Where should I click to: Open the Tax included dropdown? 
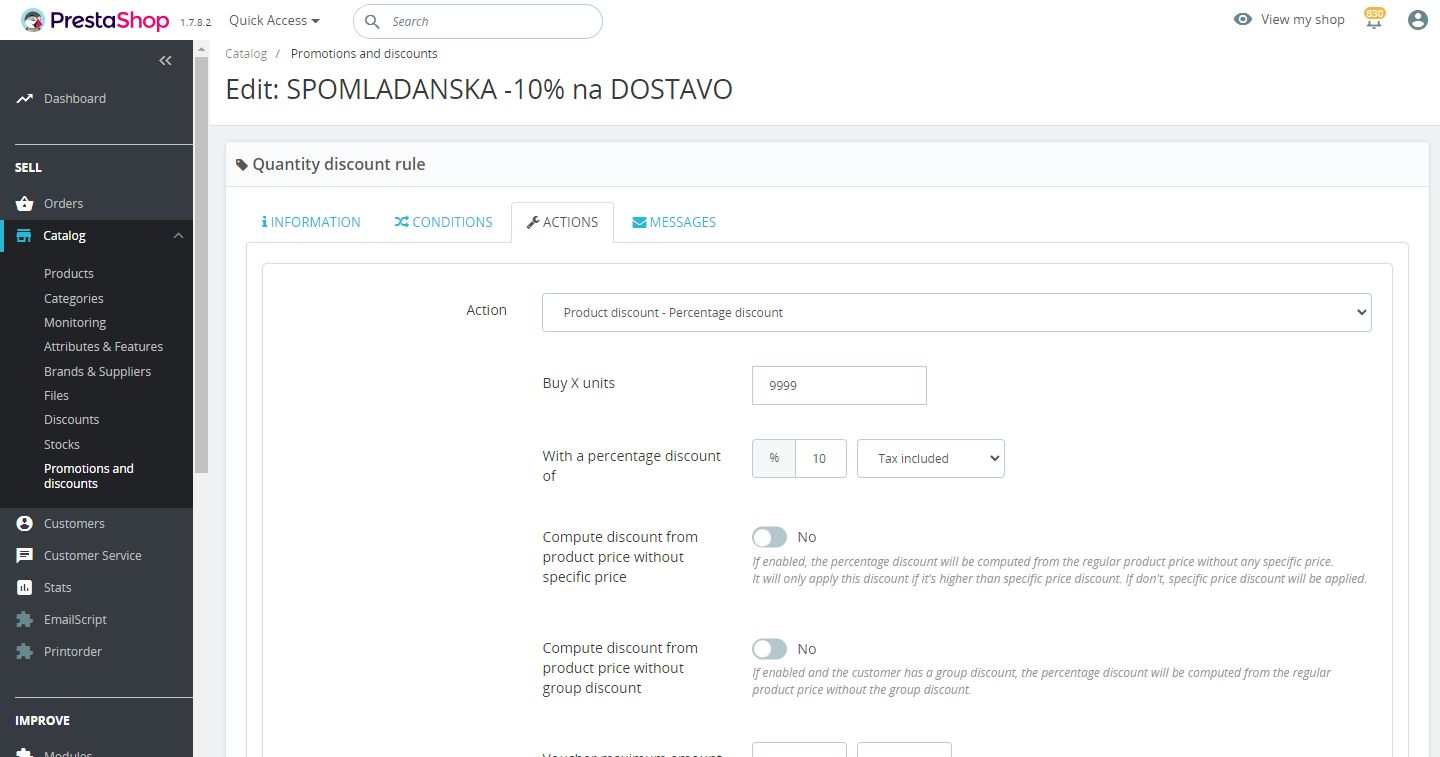click(x=931, y=458)
